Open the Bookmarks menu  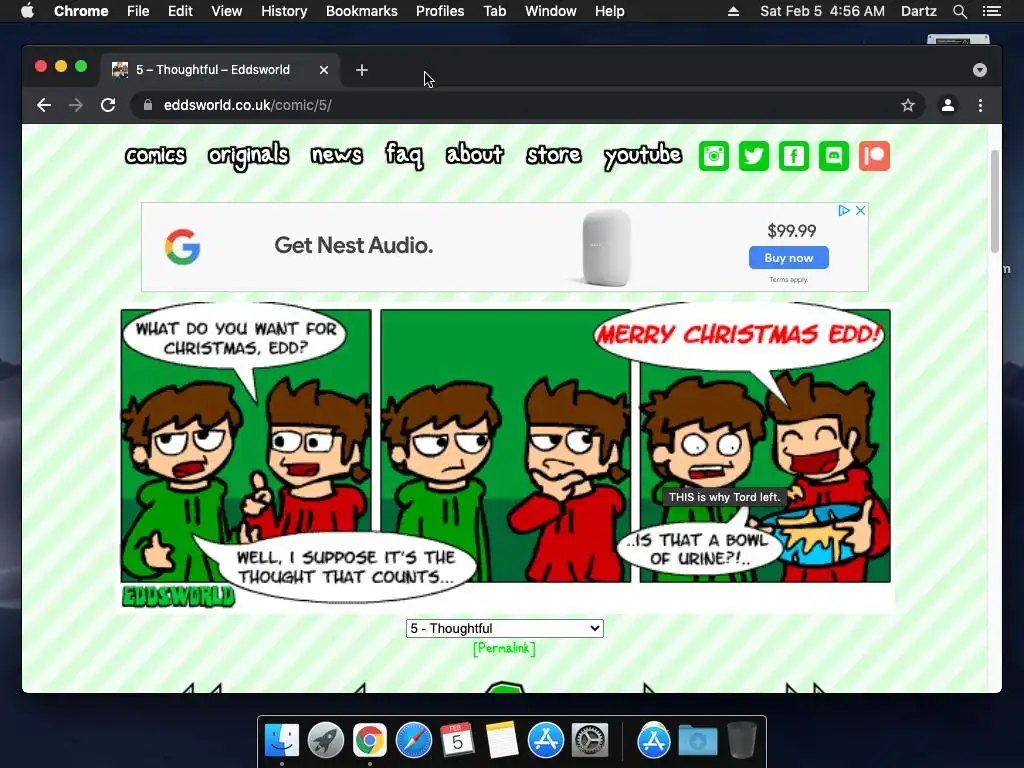click(x=362, y=11)
